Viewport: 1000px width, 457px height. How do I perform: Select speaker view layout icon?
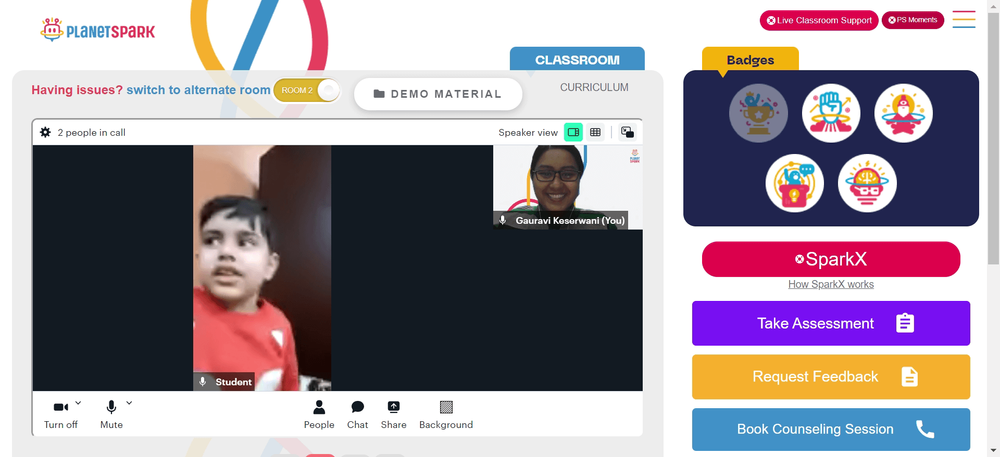pyautogui.click(x=573, y=133)
